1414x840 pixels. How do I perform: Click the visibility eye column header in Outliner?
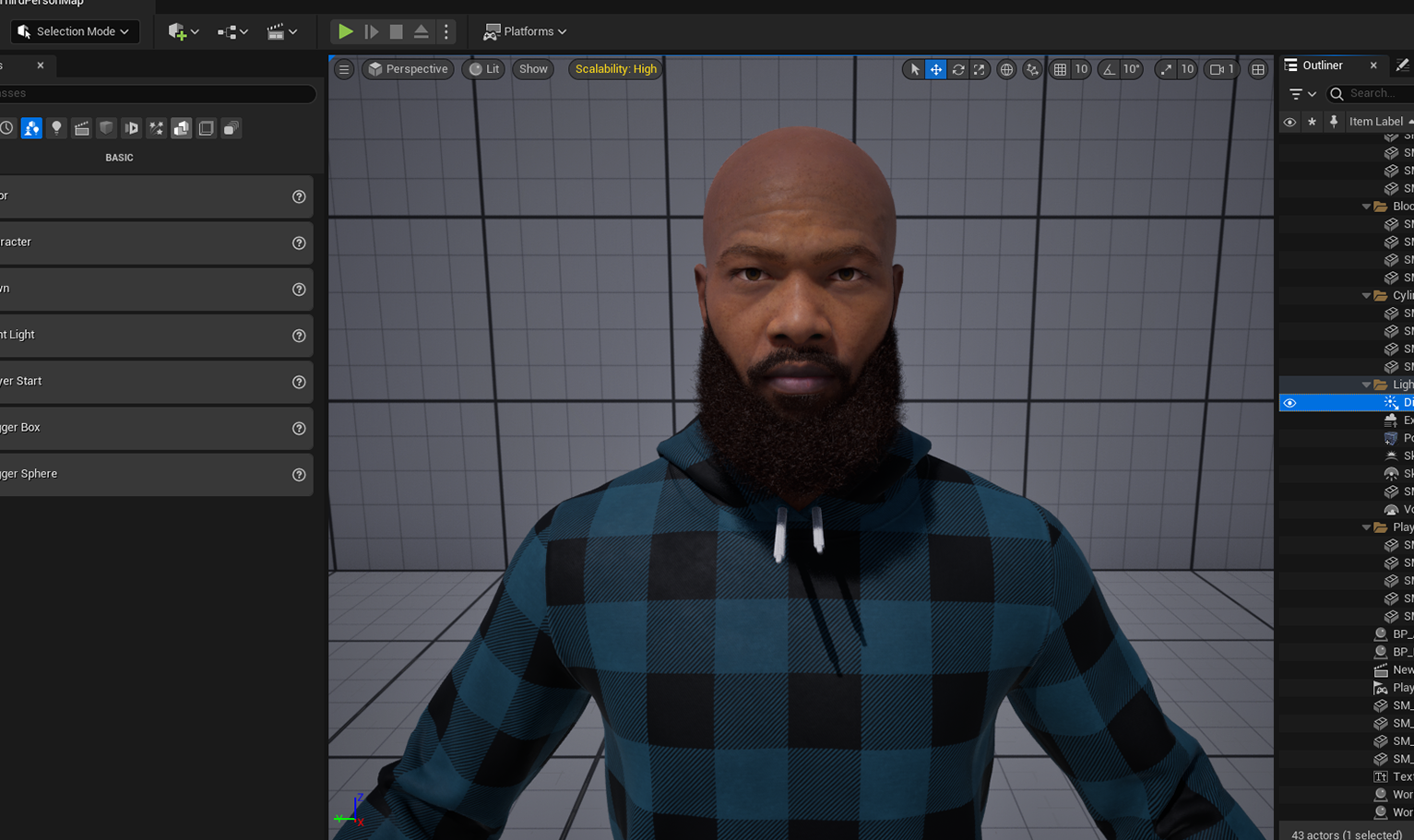[x=1289, y=122]
